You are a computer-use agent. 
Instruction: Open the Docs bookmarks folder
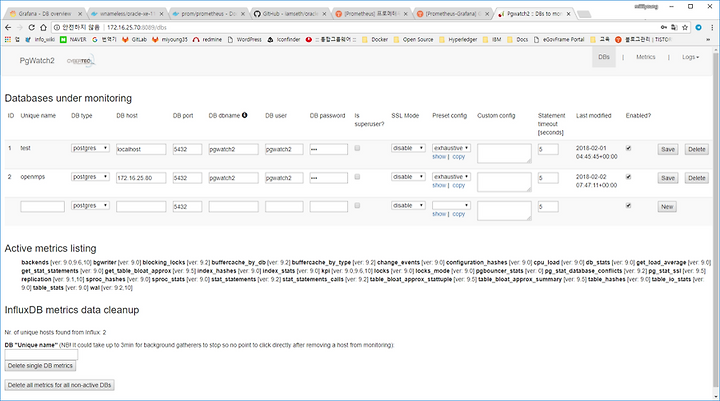coord(518,40)
